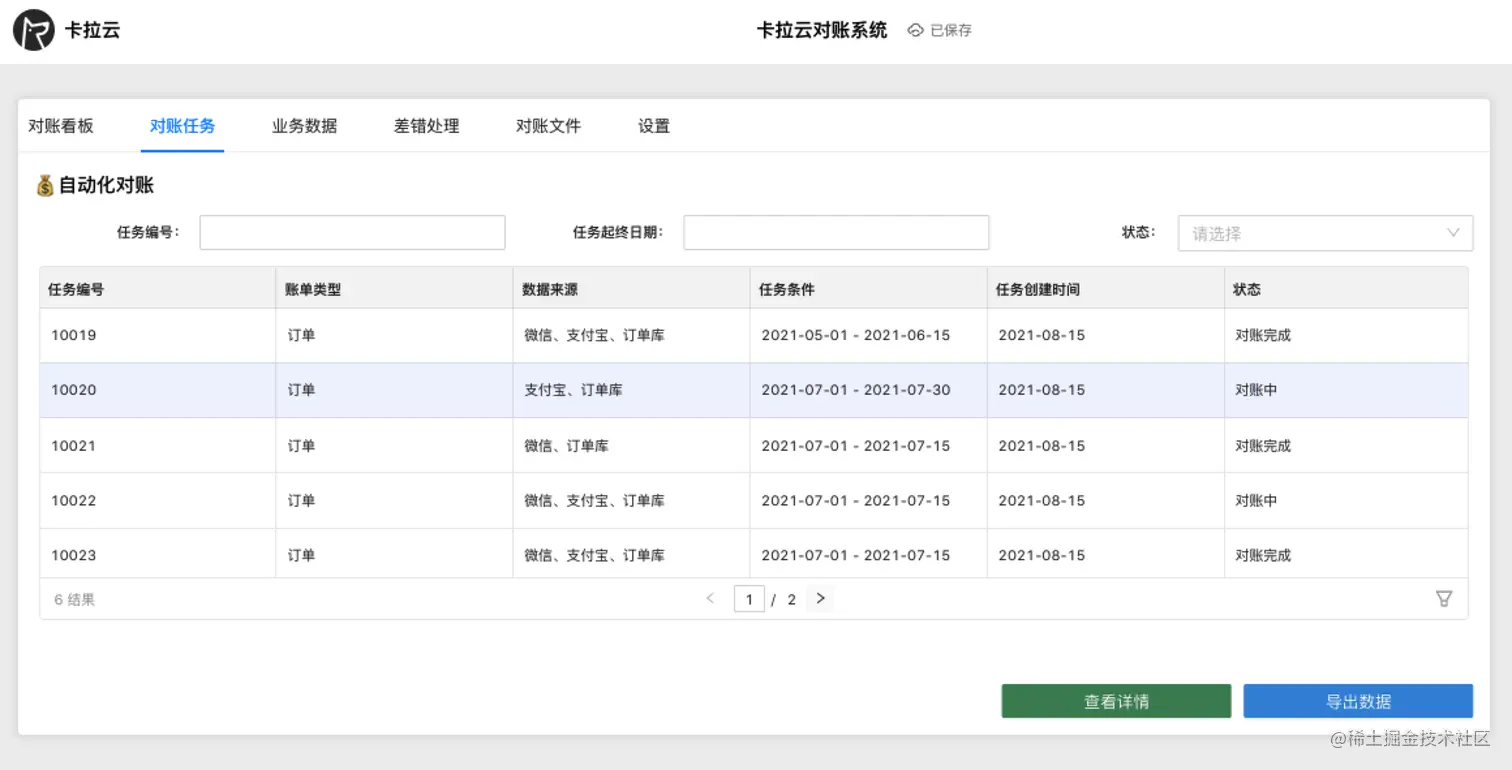The height and width of the screenshot is (770, 1512).
Task: Click the next page arrow
Action: [819, 598]
